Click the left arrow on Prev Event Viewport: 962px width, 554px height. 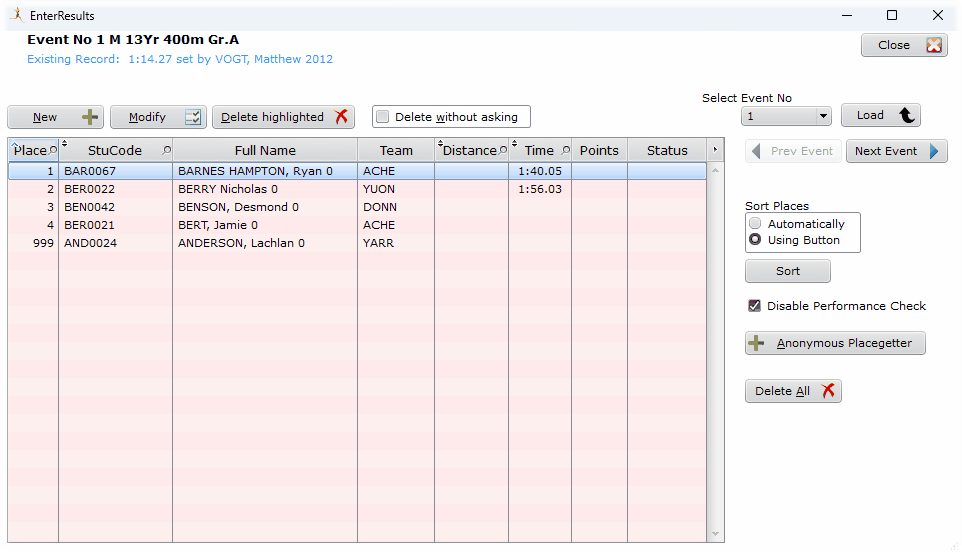point(756,151)
